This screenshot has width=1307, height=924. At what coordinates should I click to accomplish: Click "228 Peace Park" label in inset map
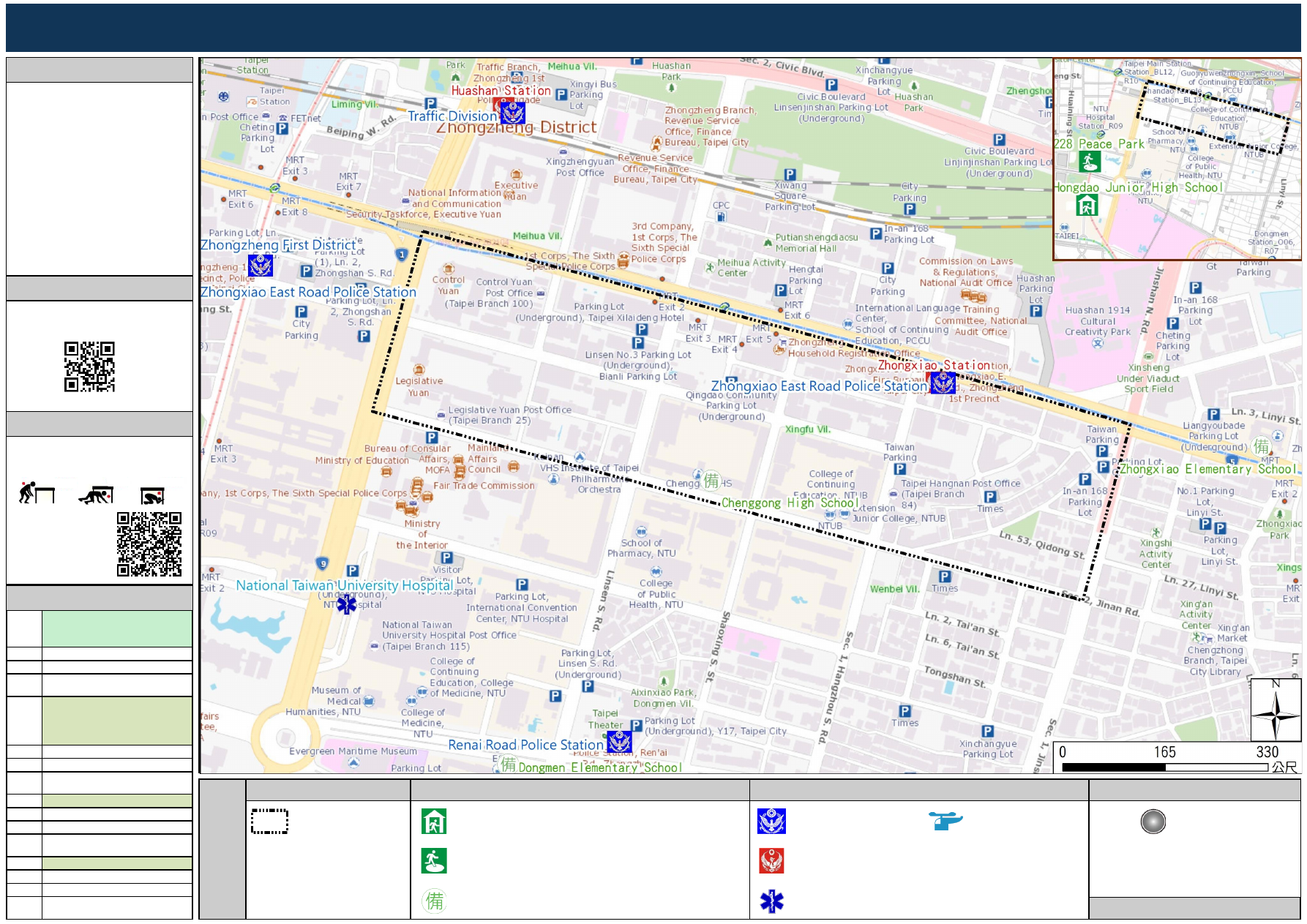click(x=1099, y=144)
